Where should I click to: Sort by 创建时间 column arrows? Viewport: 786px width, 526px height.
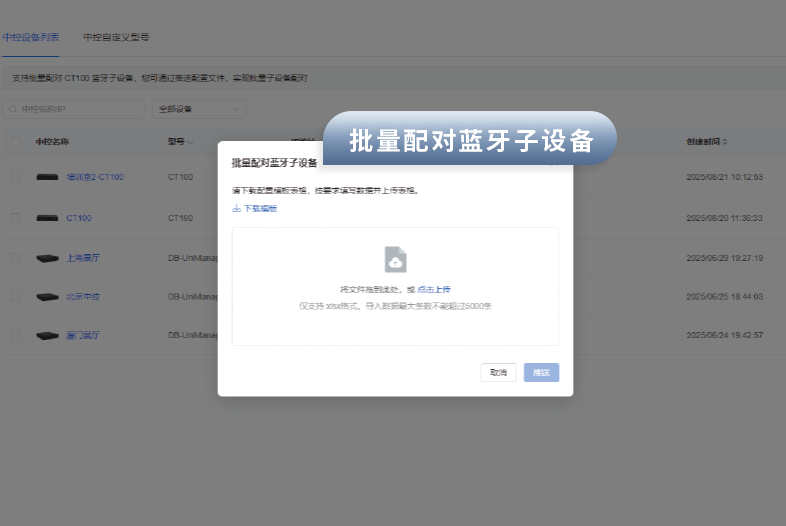click(x=725, y=142)
